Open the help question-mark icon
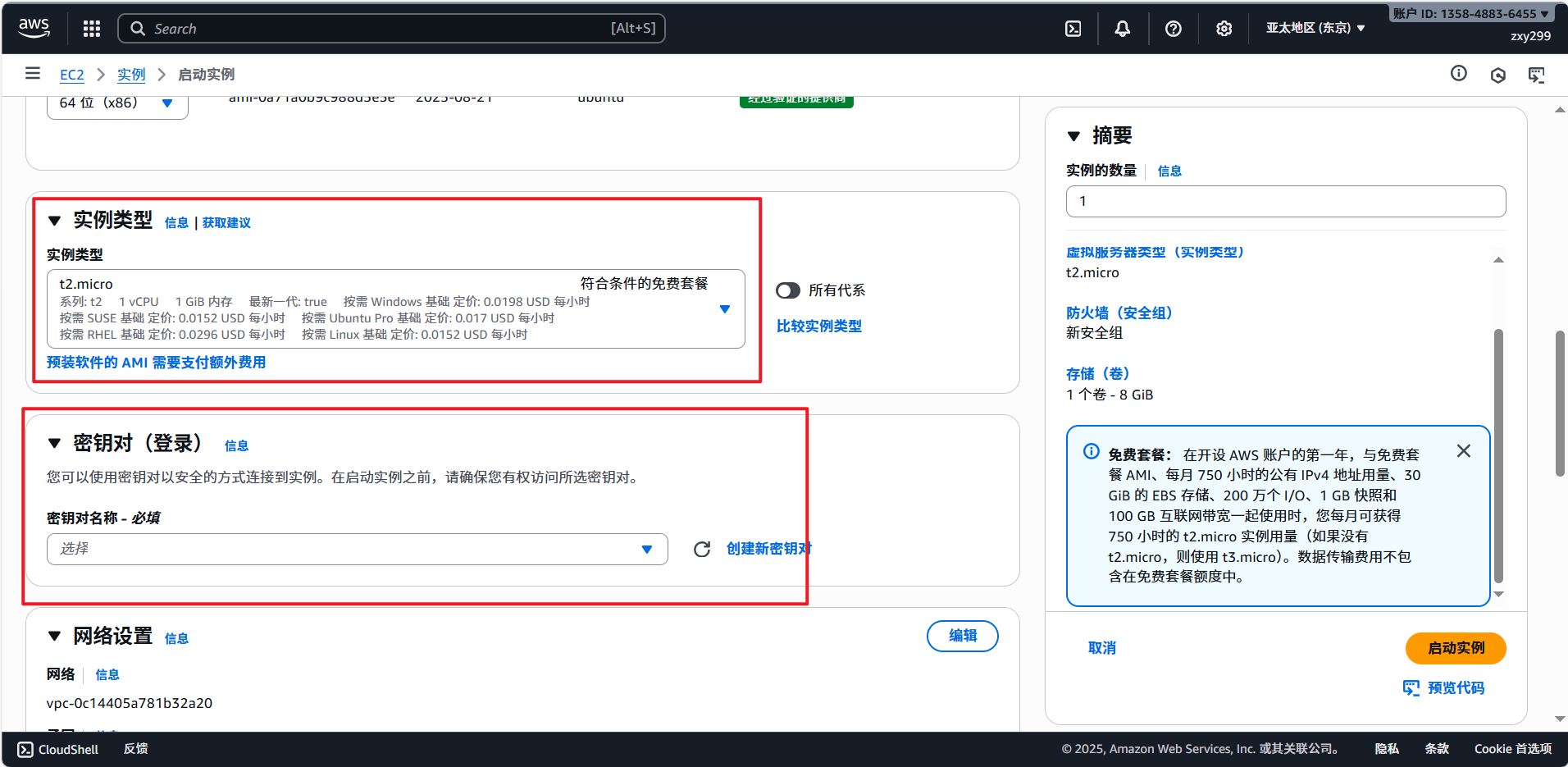The width and height of the screenshot is (1568, 767). pos(1174,29)
